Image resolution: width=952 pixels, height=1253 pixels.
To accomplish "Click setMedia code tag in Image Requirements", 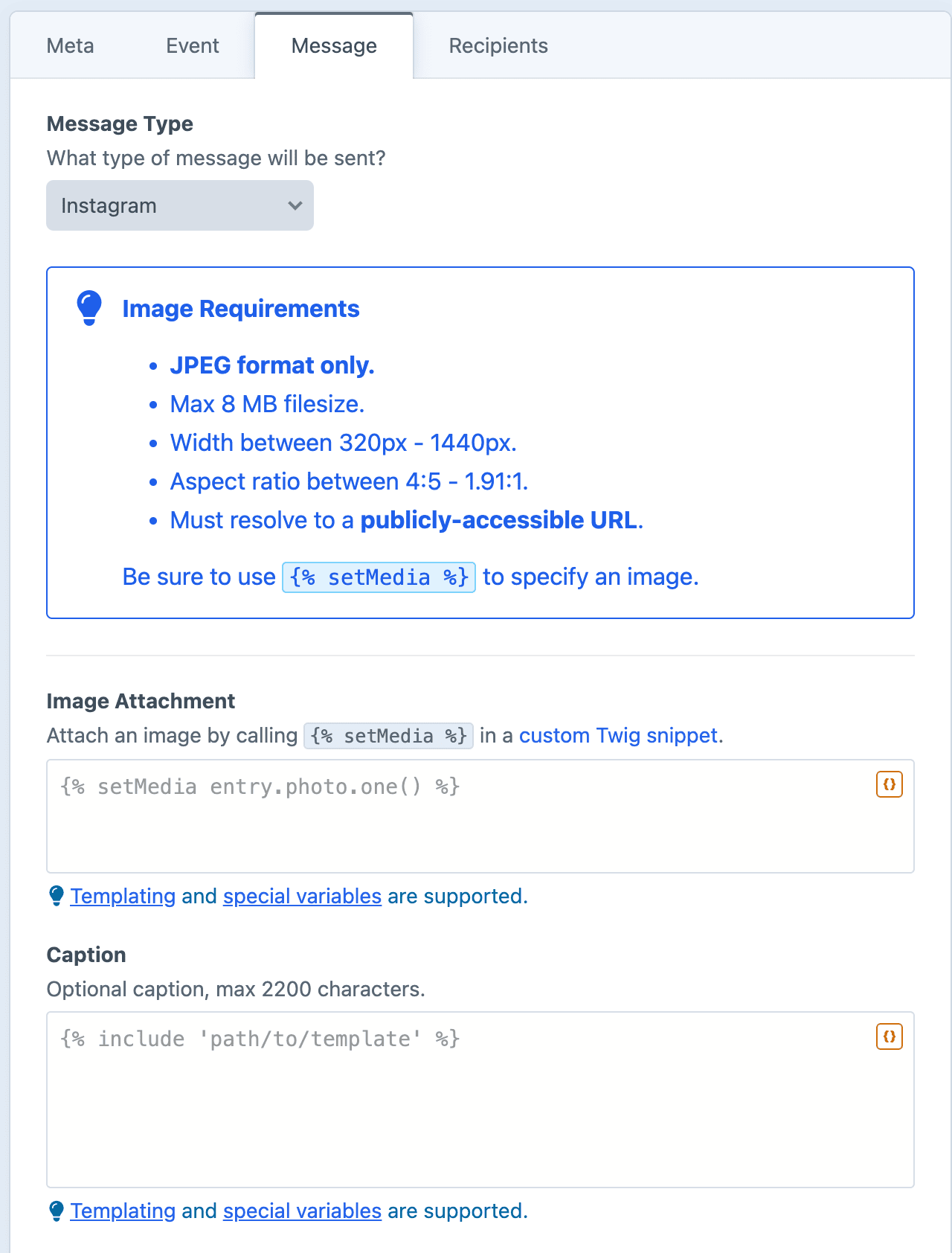I will [x=379, y=577].
